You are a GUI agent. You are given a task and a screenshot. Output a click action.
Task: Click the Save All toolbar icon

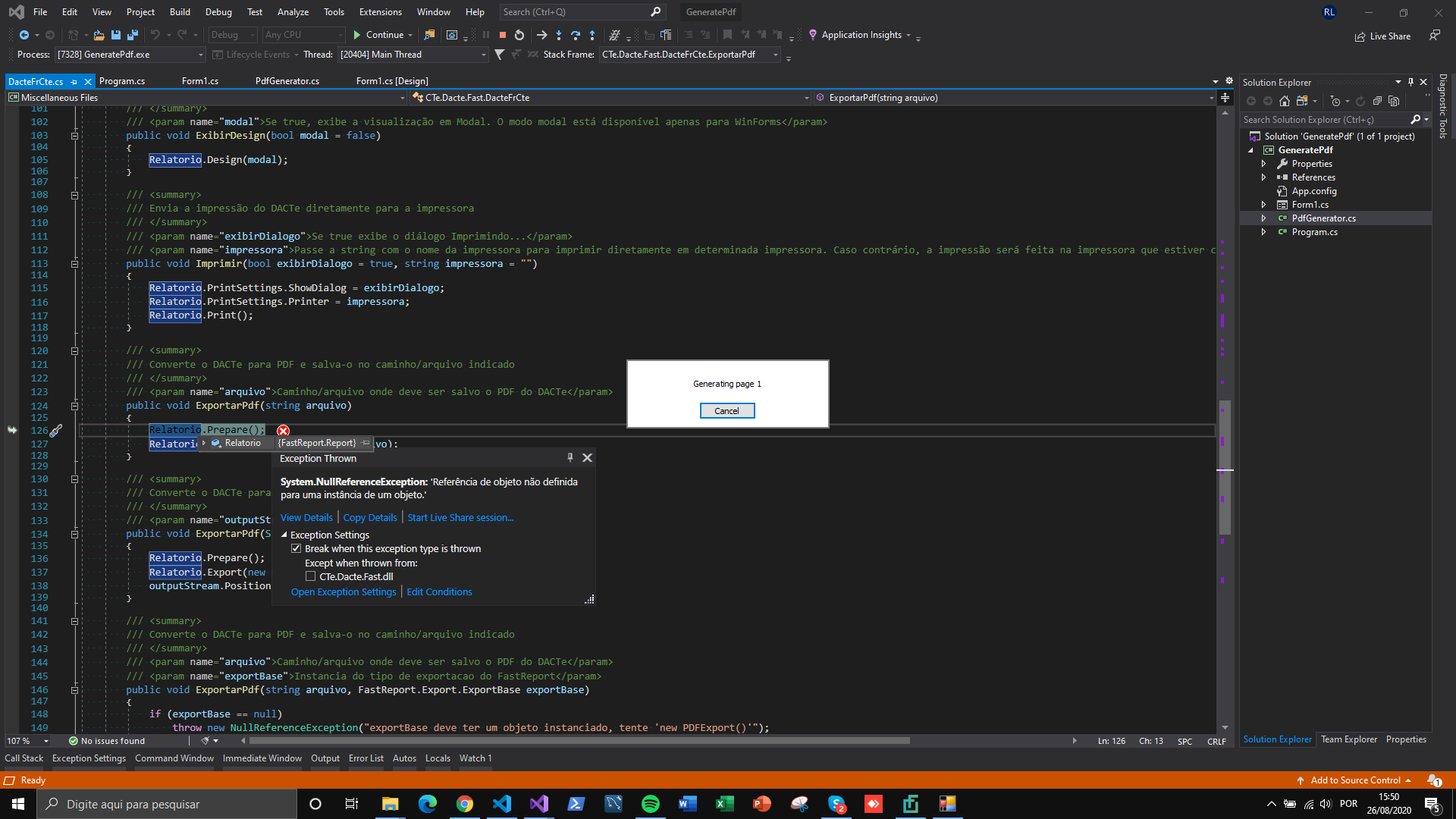click(x=132, y=35)
